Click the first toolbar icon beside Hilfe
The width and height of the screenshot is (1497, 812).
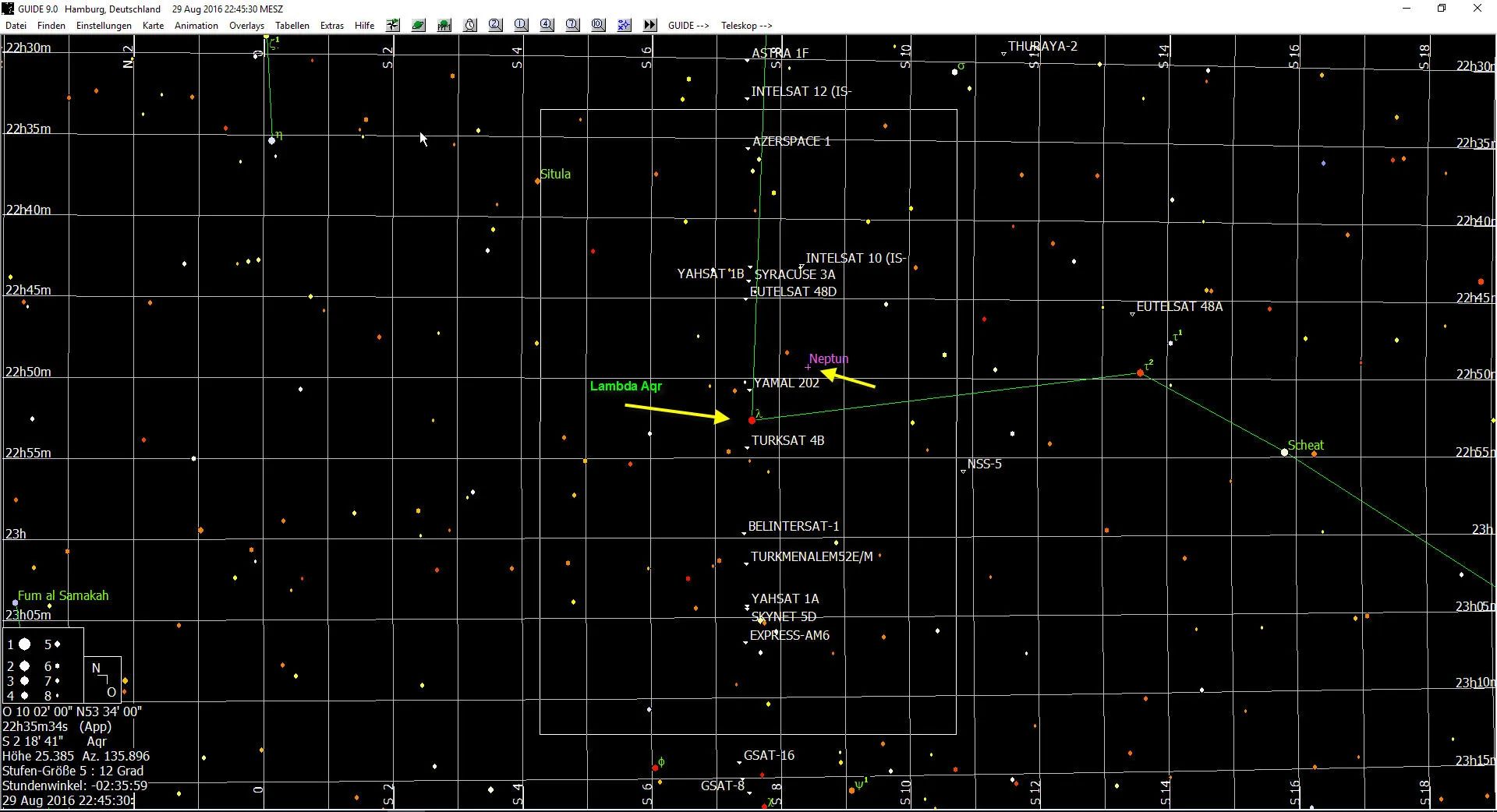pyautogui.click(x=393, y=26)
